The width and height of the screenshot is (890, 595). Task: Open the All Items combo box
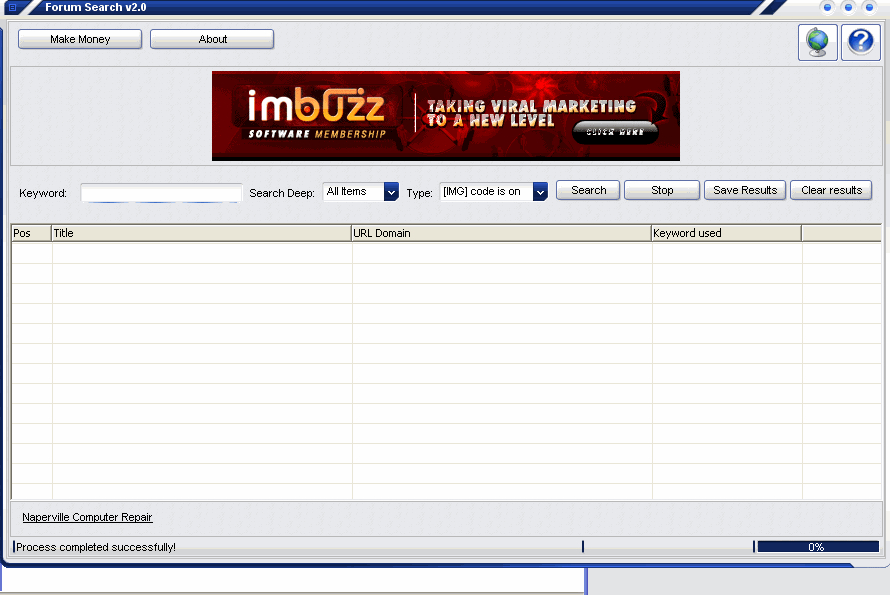360,192
